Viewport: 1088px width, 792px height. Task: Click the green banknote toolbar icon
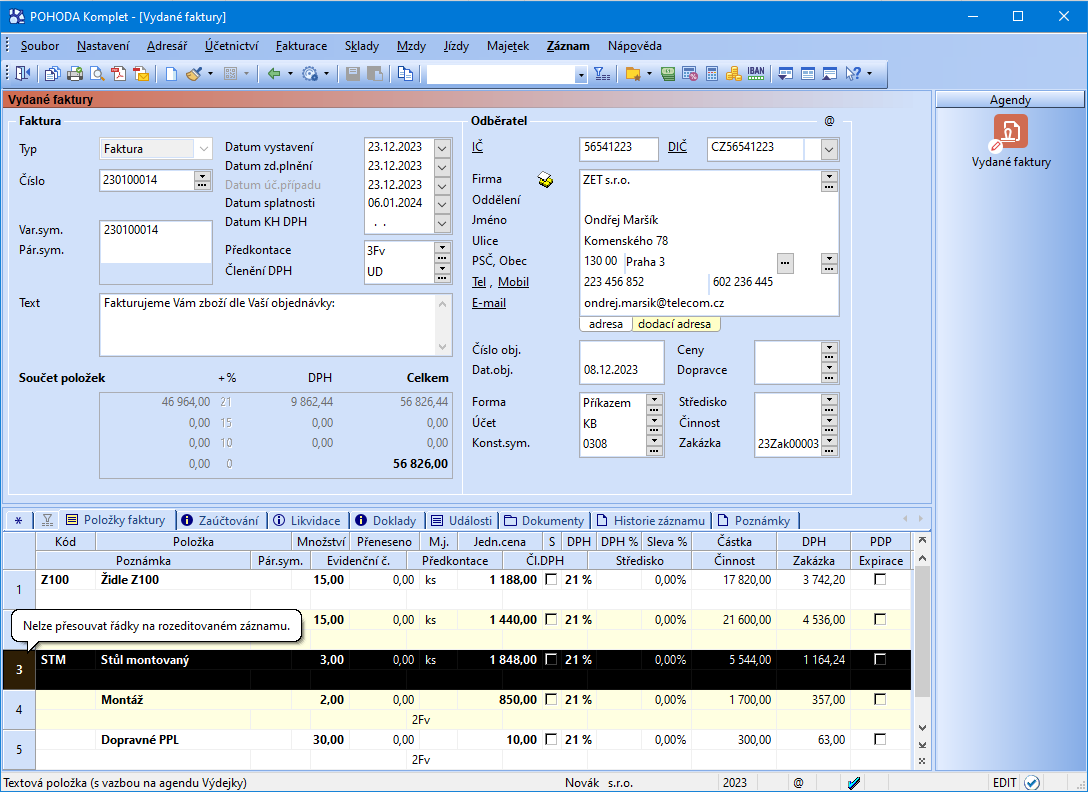point(668,74)
